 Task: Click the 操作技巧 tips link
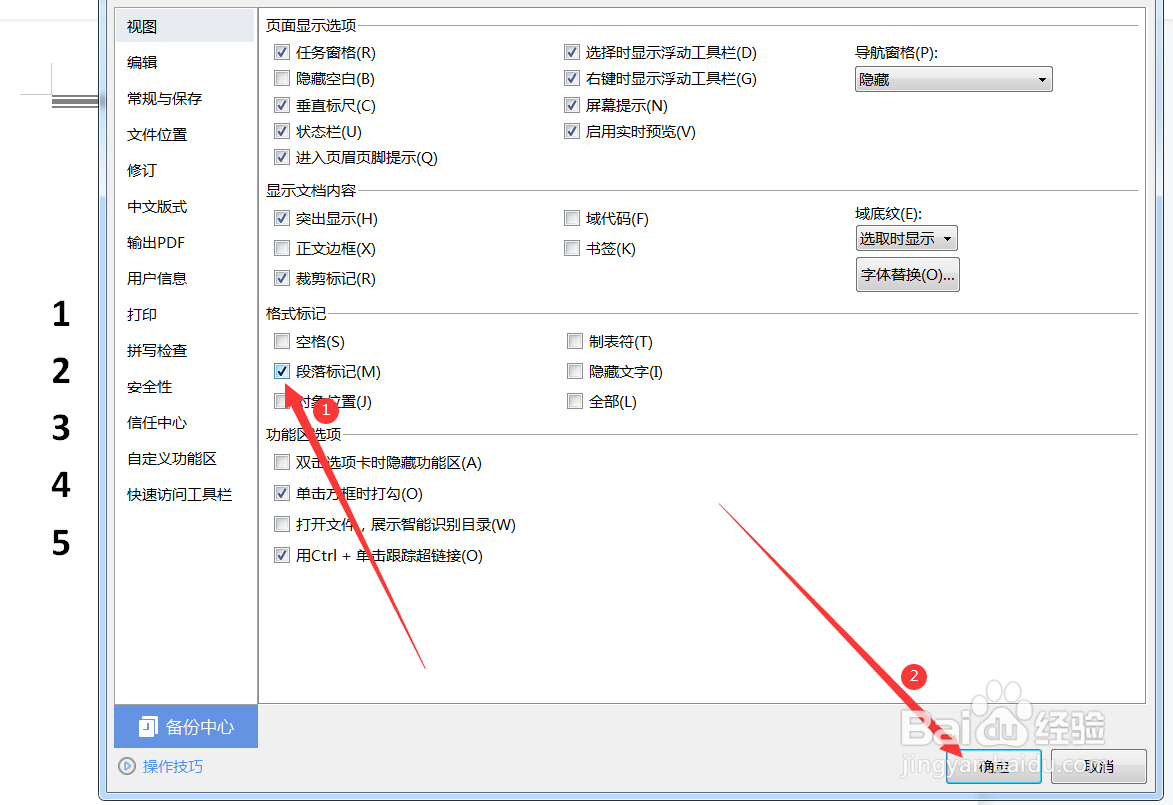coord(173,766)
